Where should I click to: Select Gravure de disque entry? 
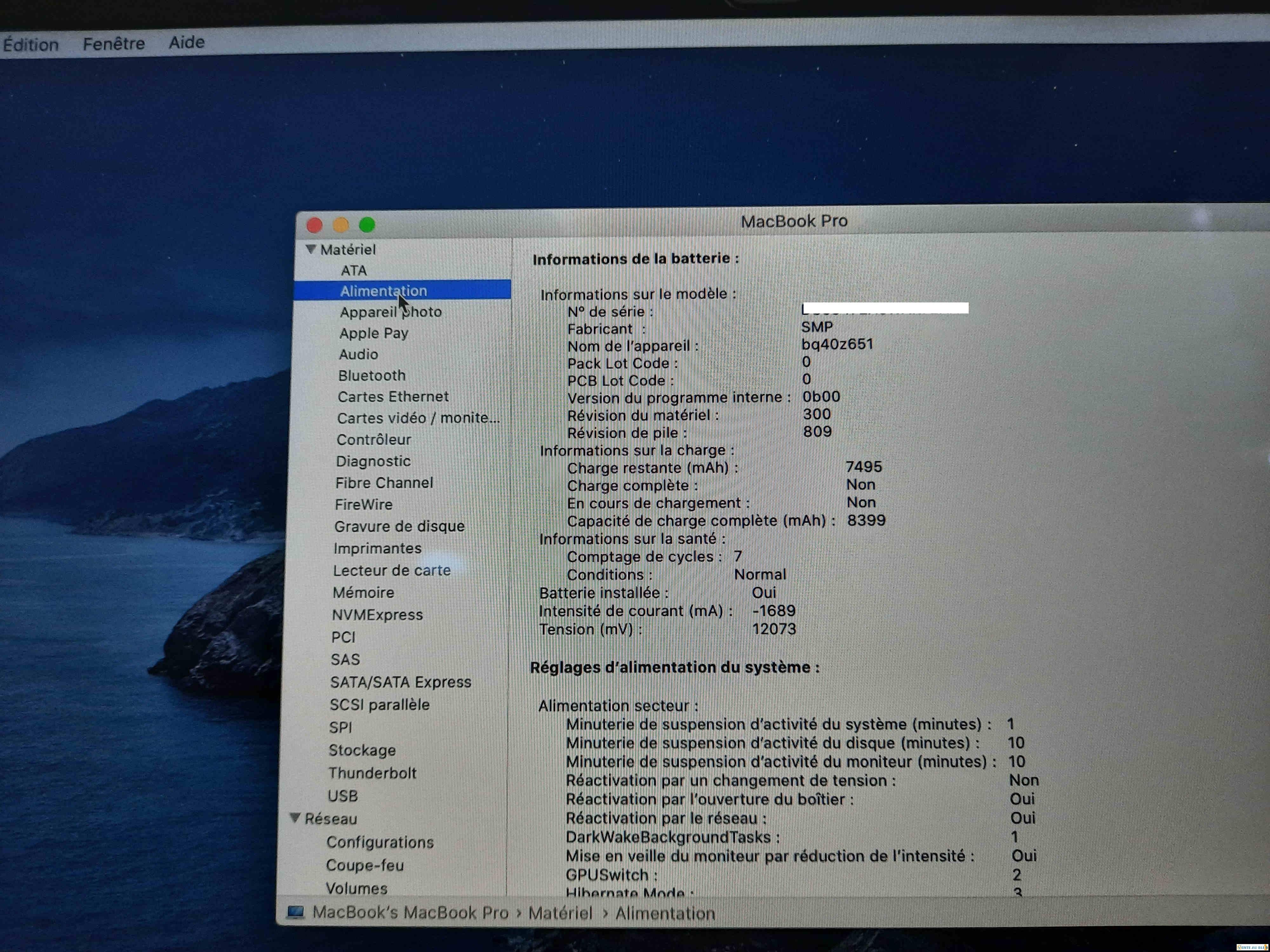[400, 527]
